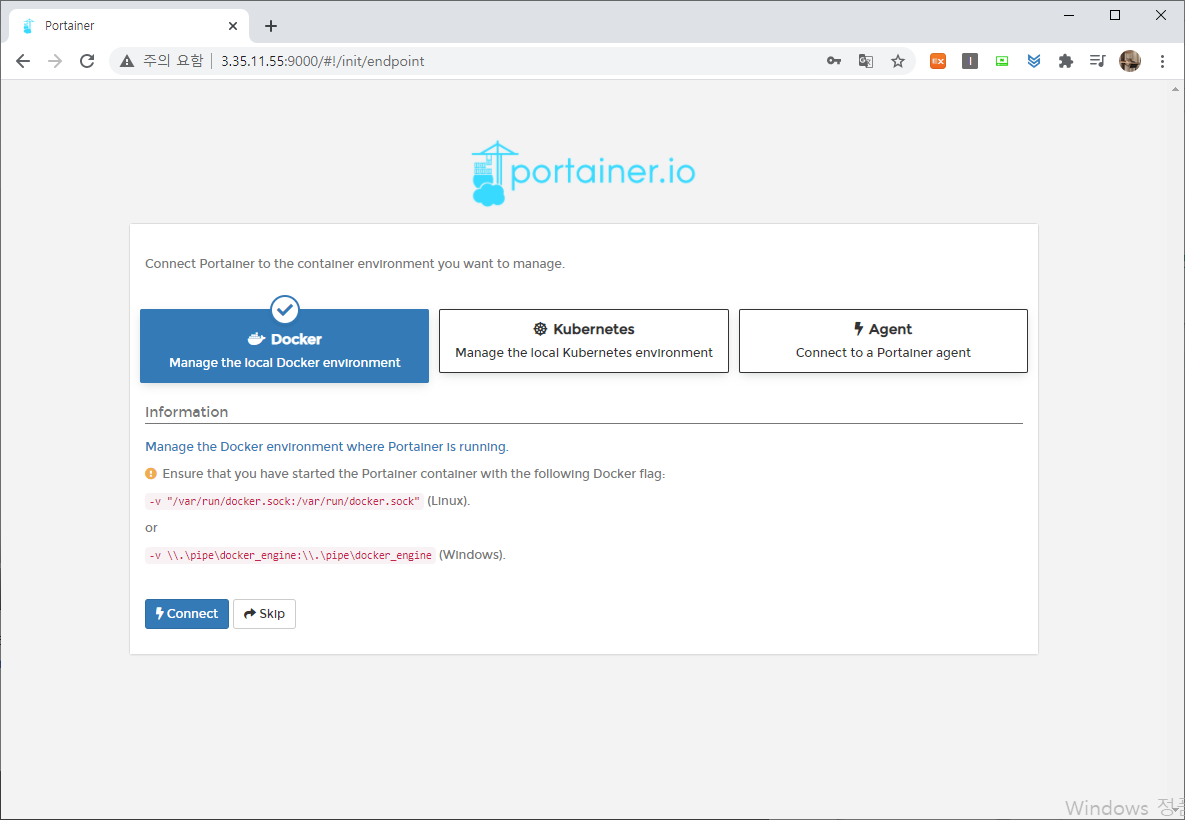
Task: Open a new browser tab
Action: (270, 26)
